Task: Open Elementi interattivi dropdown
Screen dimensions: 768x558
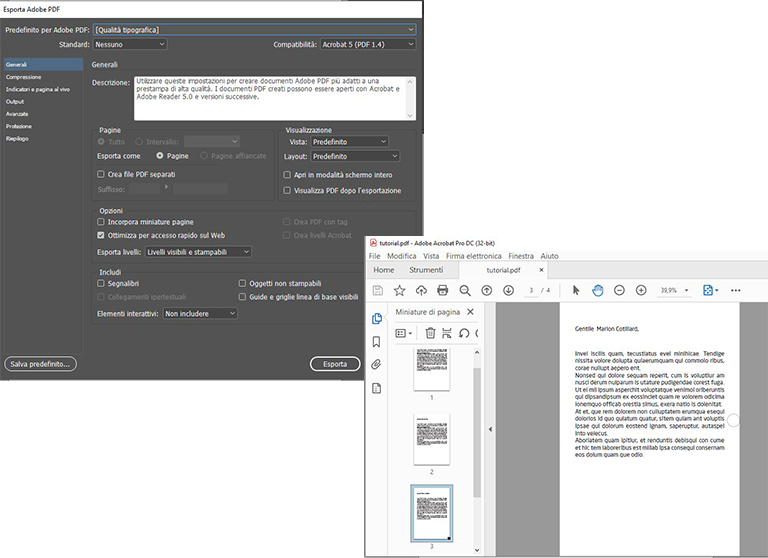Action: [200, 314]
